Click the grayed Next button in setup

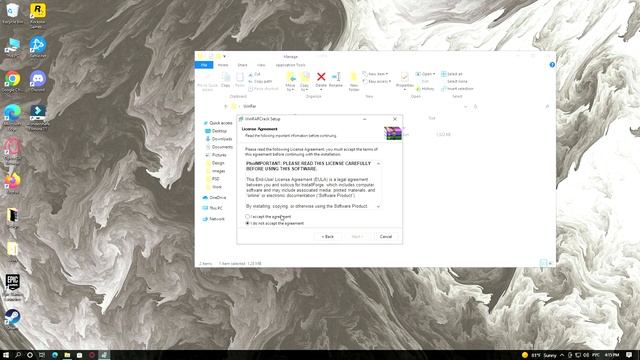click(357, 237)
